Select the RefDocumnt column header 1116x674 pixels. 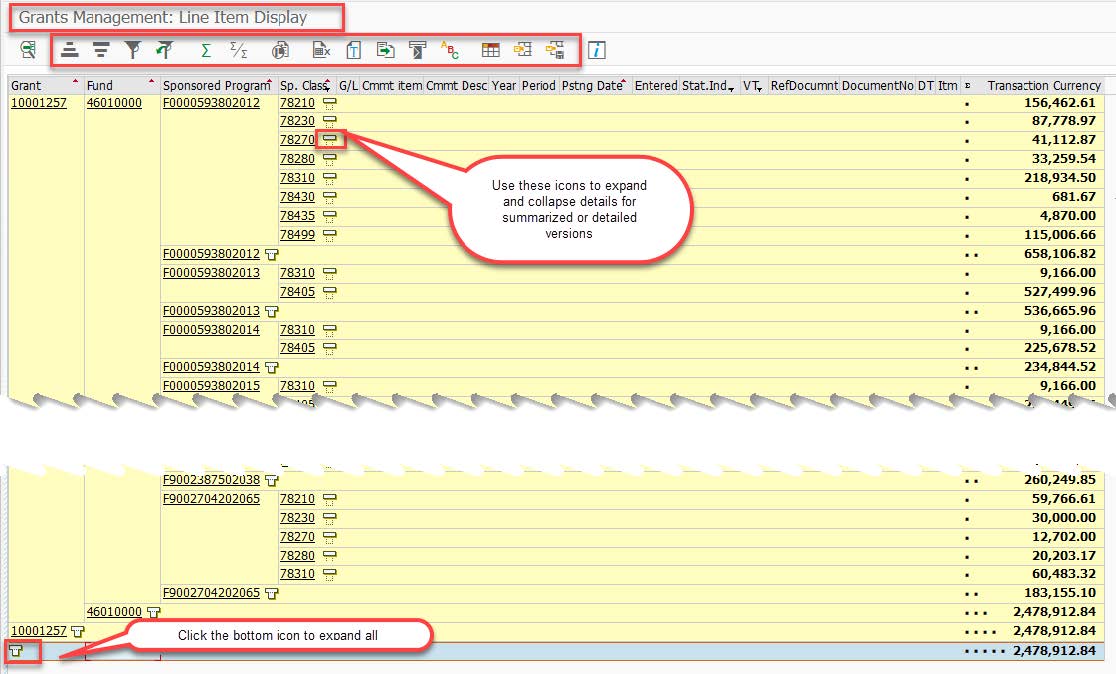coord(804,85)
